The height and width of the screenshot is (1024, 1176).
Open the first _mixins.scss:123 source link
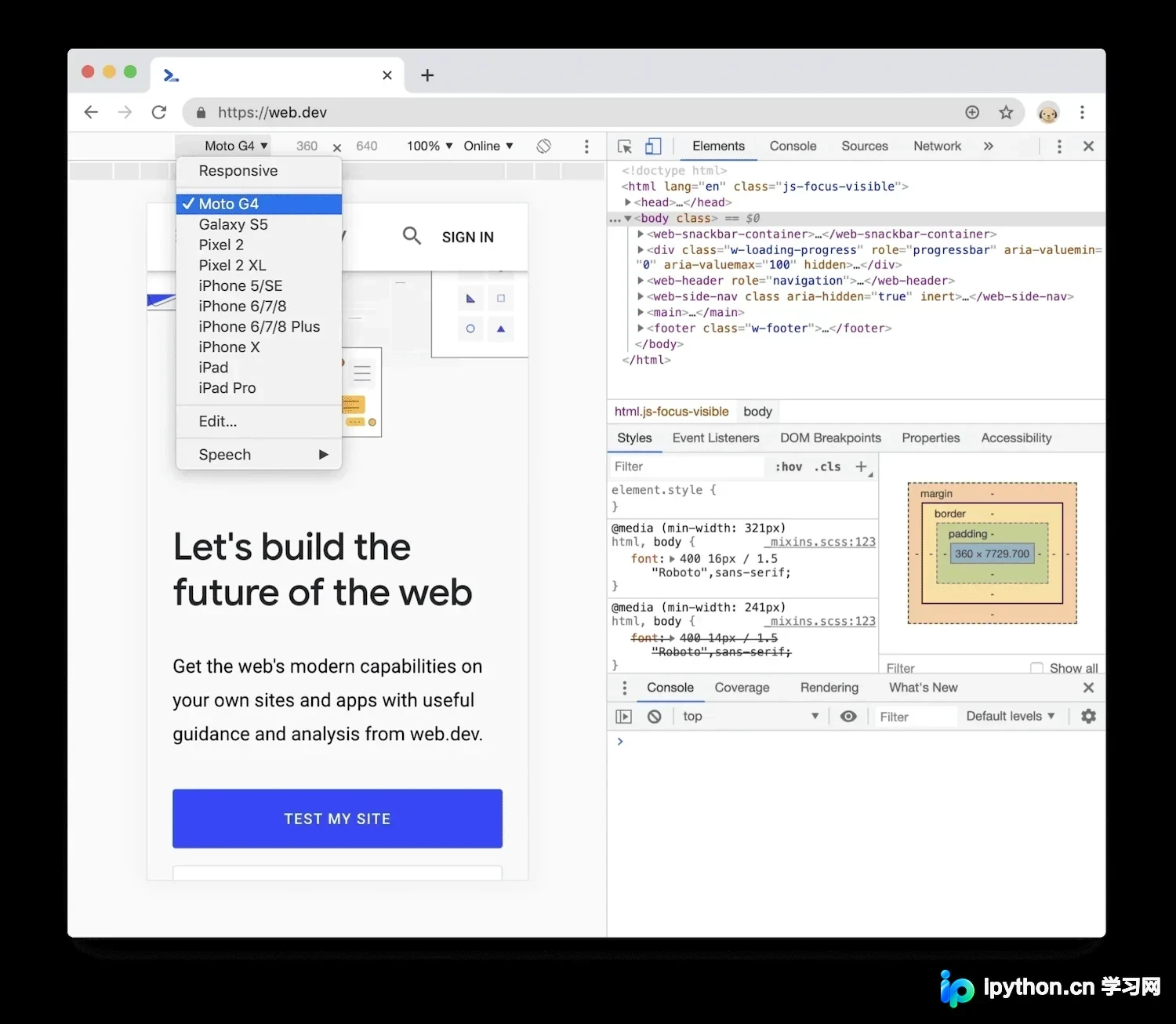819,542
